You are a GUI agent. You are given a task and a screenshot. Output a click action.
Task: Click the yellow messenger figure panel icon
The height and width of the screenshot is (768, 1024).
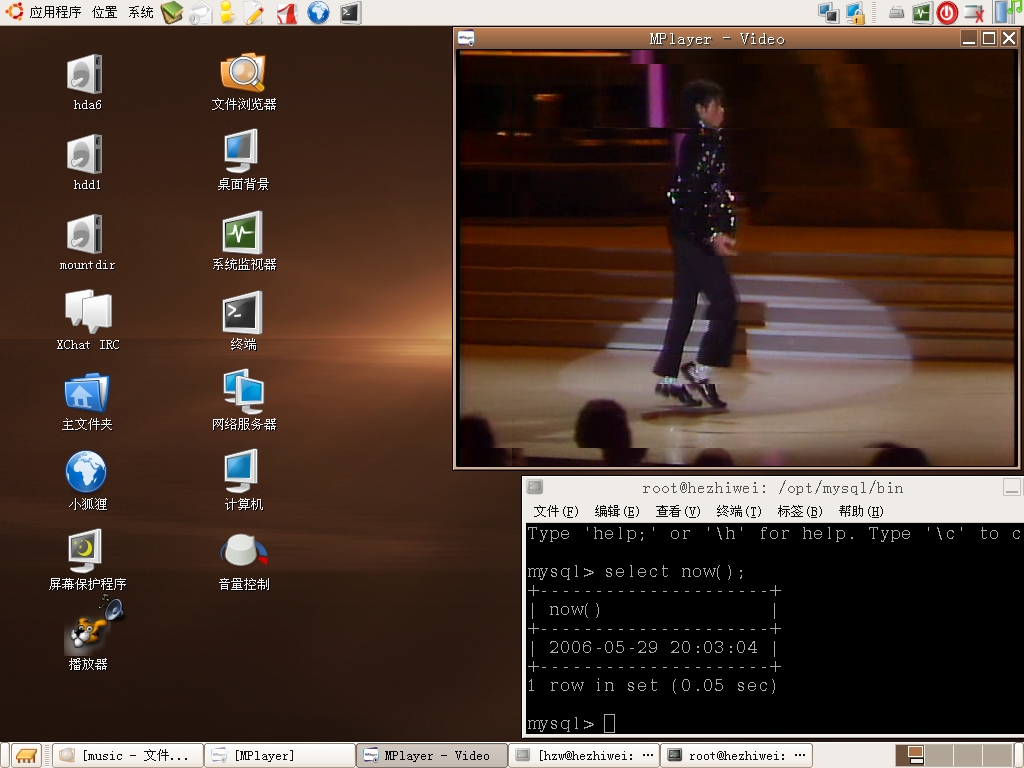(x=227, y=12)
